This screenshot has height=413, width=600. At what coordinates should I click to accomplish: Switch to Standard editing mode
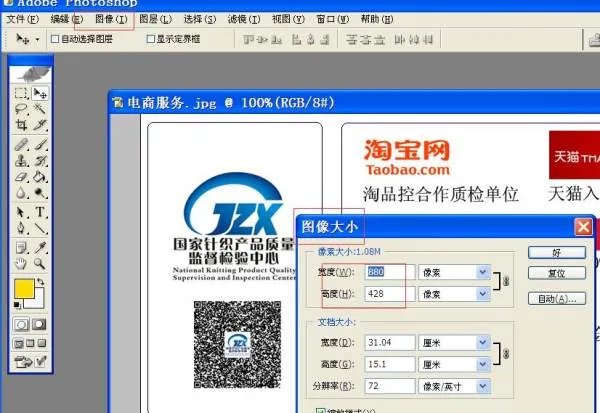21,325
